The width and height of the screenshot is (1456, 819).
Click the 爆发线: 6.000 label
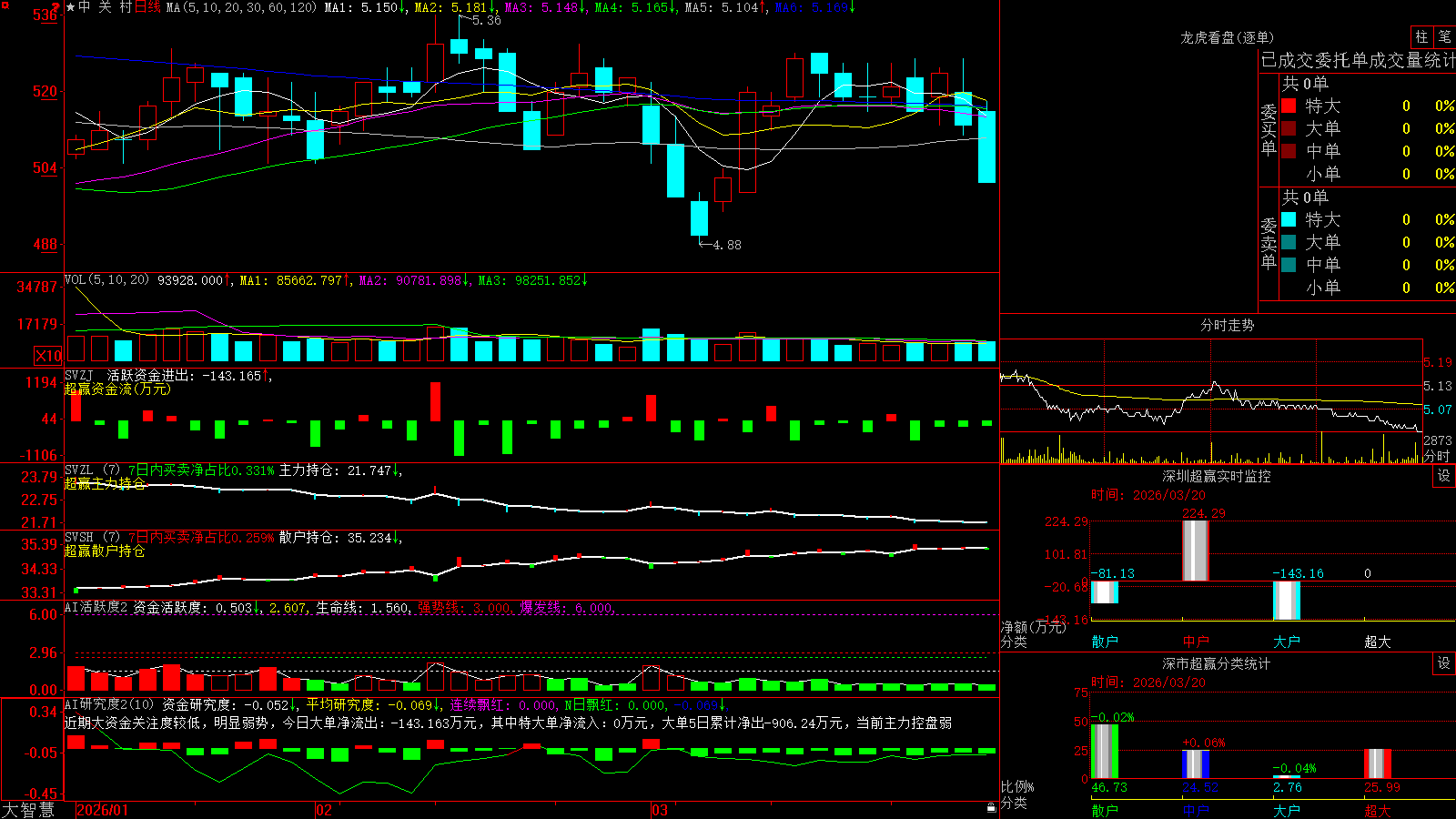[x=567, y=608]
